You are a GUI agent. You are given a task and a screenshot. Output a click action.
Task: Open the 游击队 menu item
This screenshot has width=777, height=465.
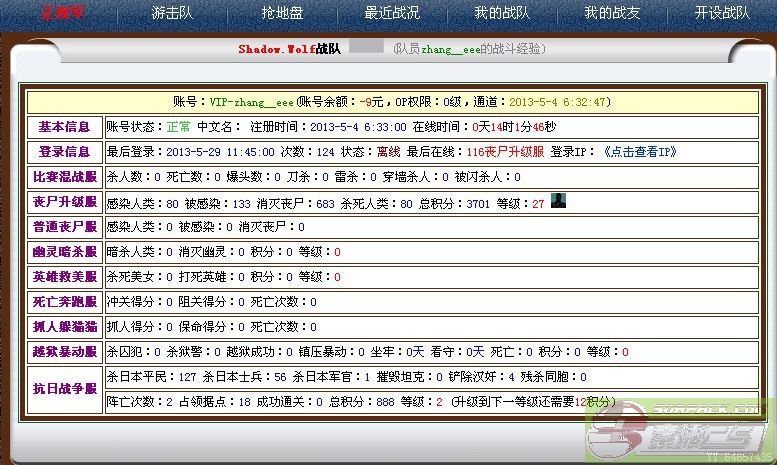(x=172, y=13)
